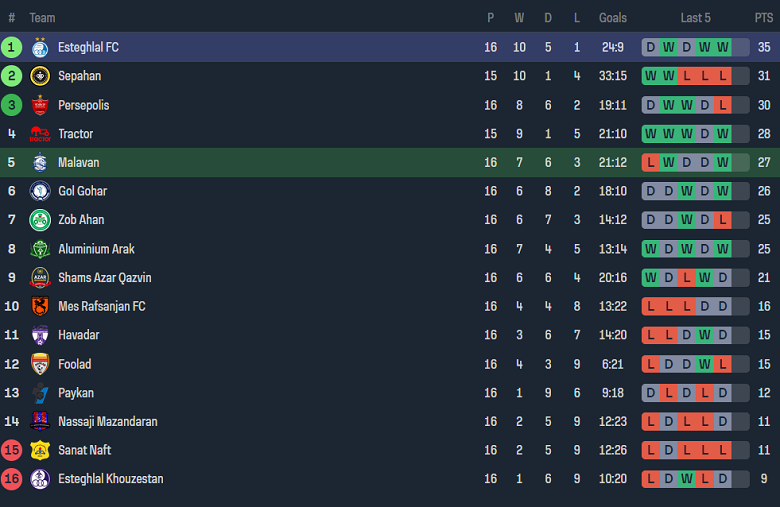The width and height of the screenshot is (780, 507).
Task: Open Aluminium Arak team page
Action: click(96, 249)
